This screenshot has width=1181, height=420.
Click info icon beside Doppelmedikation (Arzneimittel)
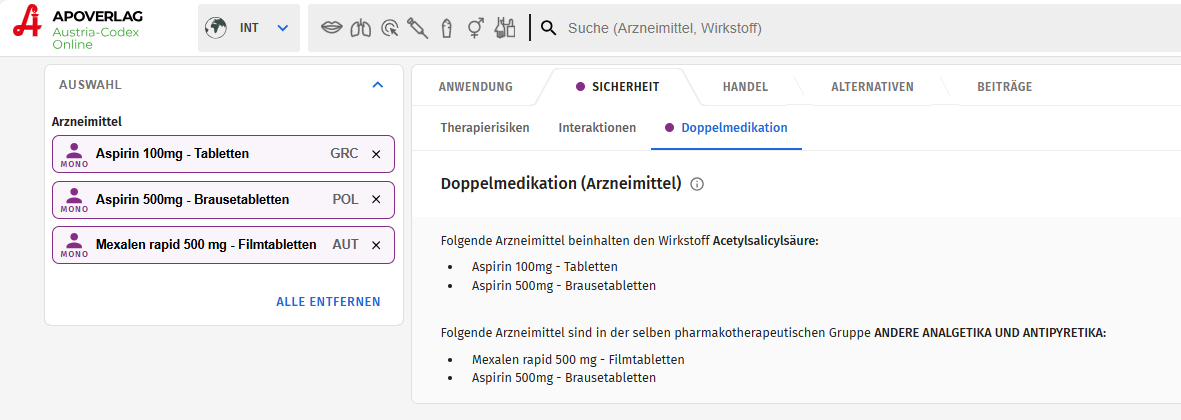pyautogui.click(x=697, y=184)
